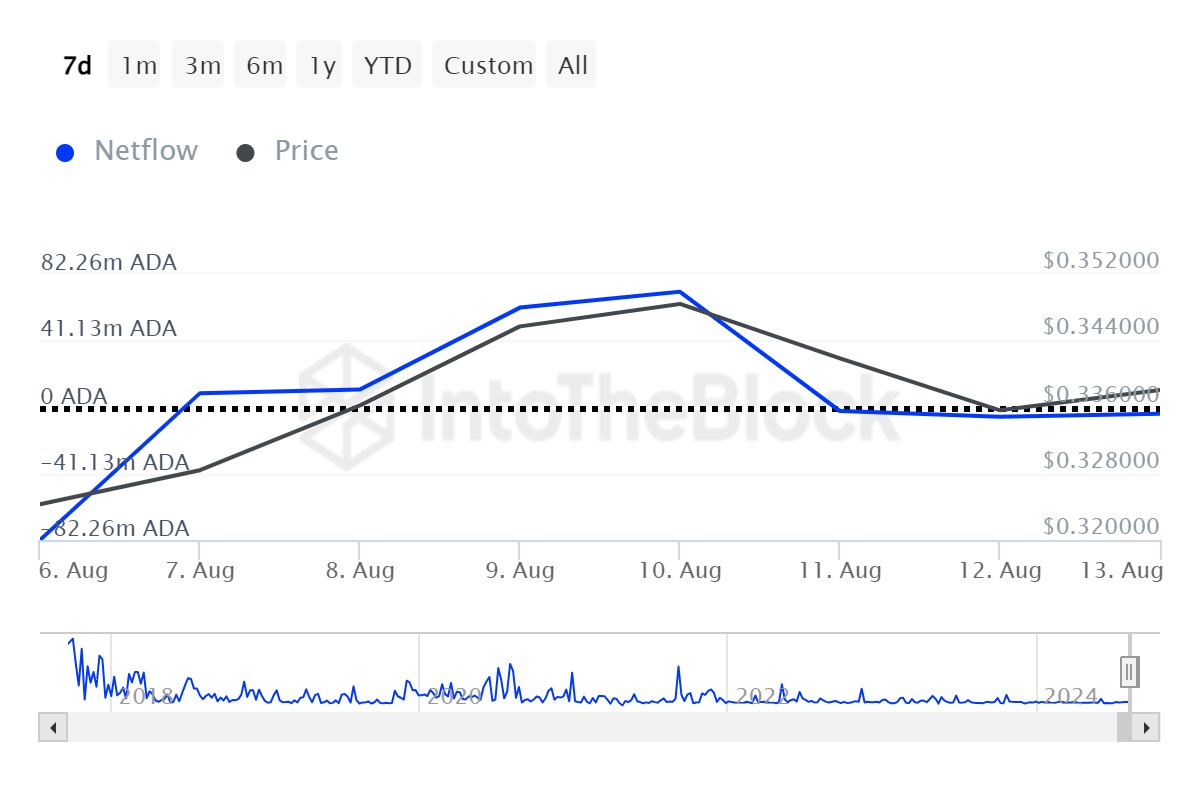Click the navigator near 2020
The height and width of the screenshot is (800, 1200).
point(453,695)
